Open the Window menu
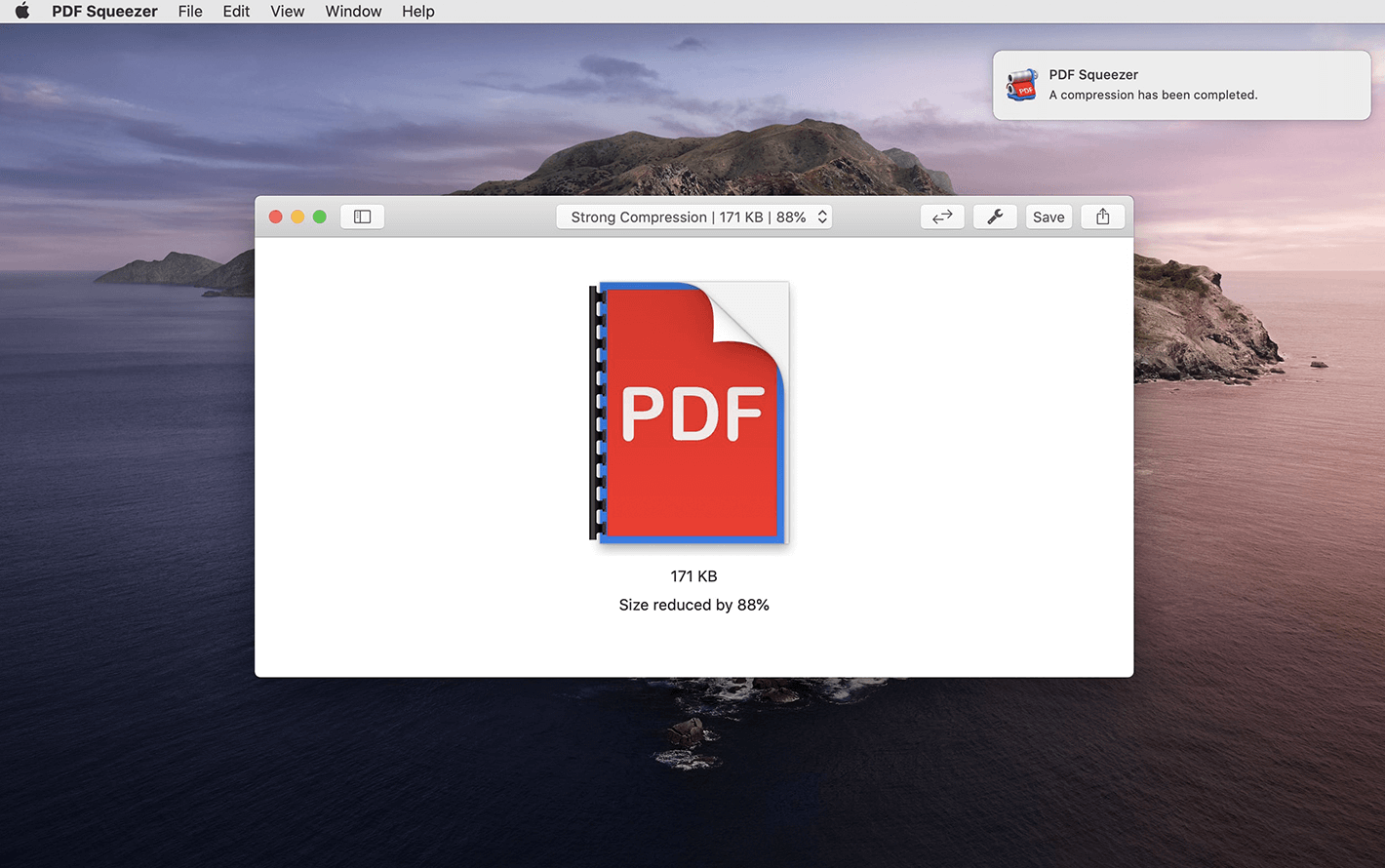This screenshot has height=868, width=1385. (x=353, y=12)
